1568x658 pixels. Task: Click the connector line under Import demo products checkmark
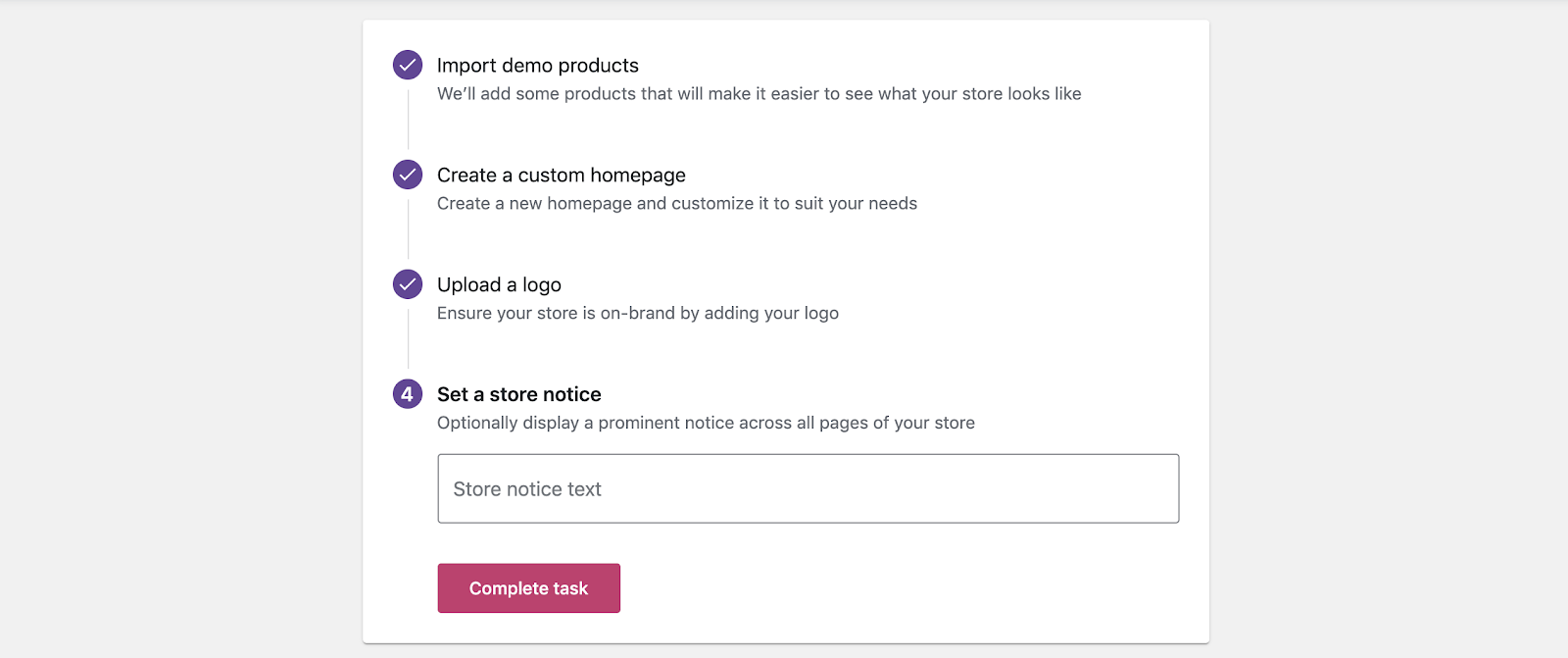[408, 120]
